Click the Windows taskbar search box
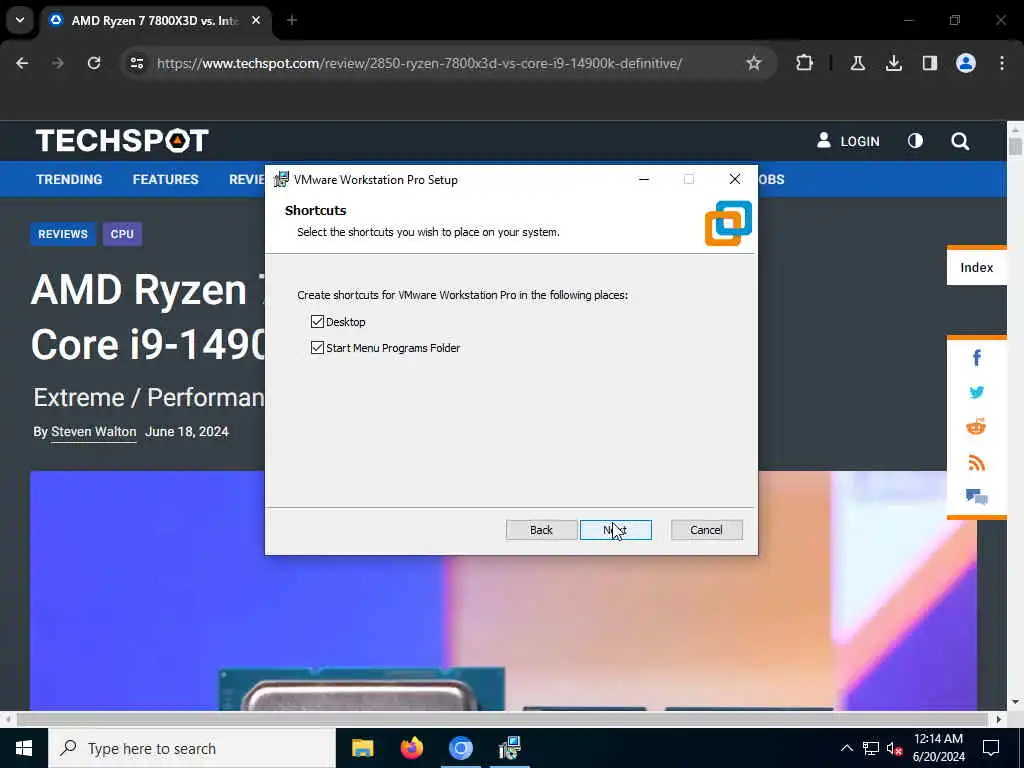 [x=191, y=748]
